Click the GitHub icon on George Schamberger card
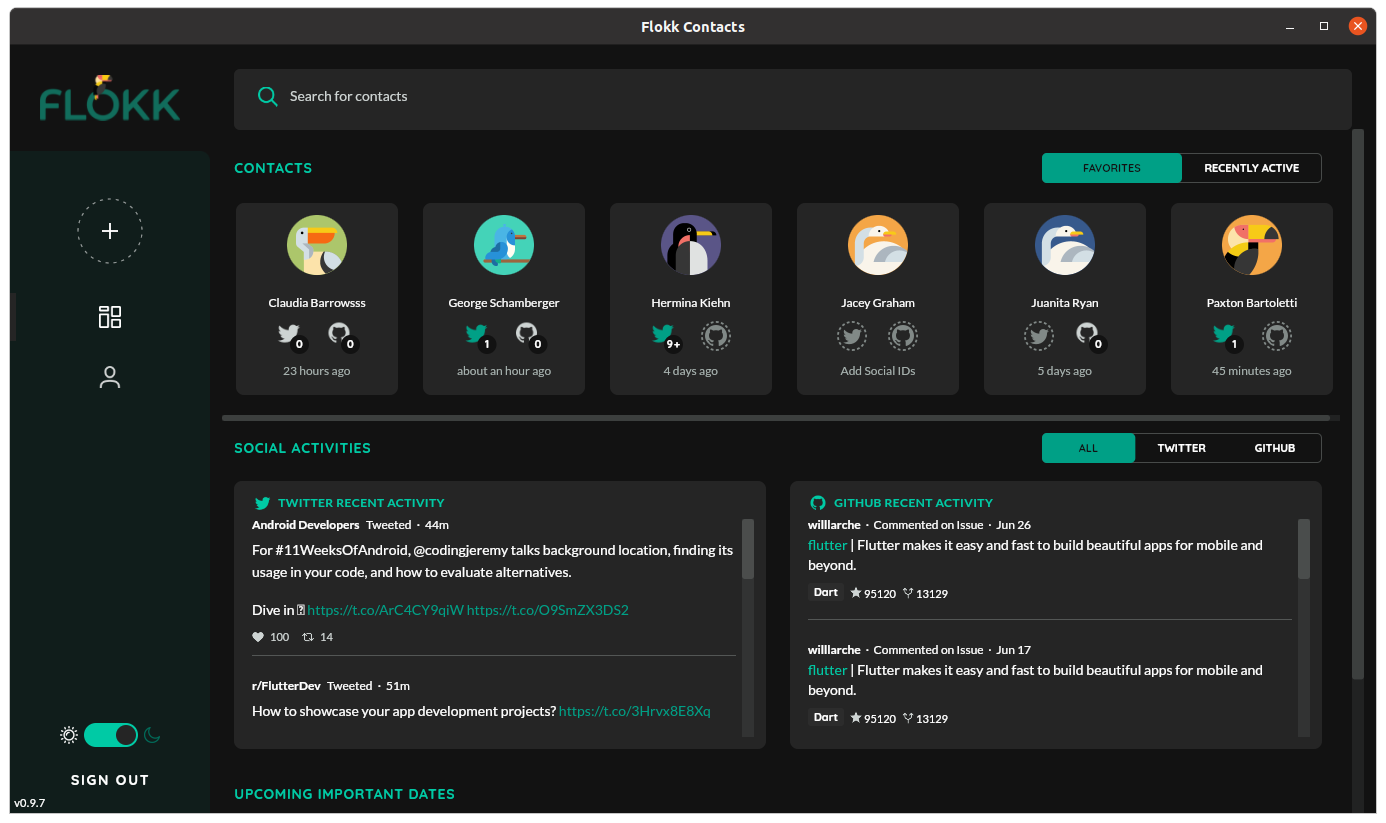Viewport: 1386px width, 823px height. tap(528, 335)
